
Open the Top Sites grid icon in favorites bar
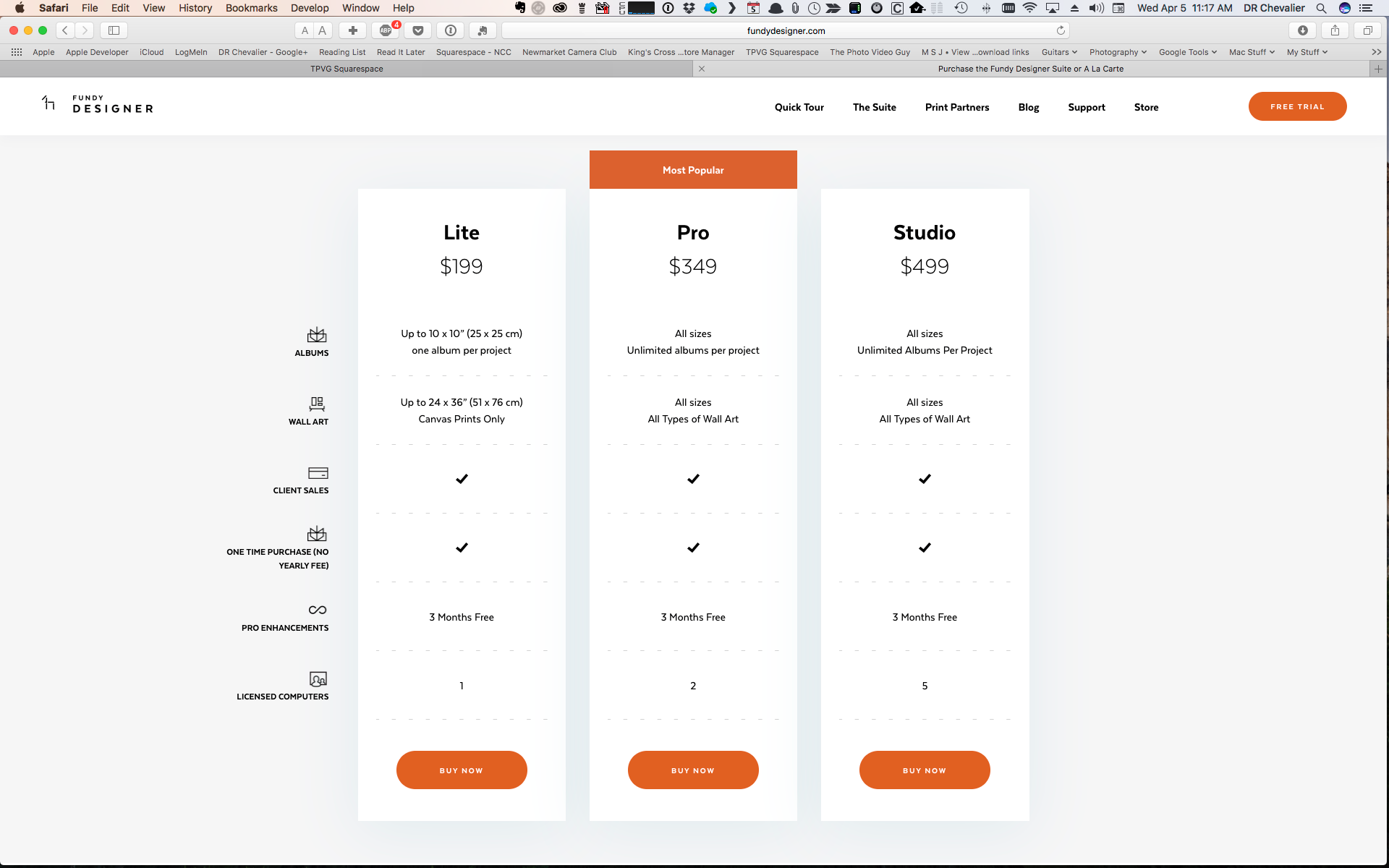click(x=17, y=52)
